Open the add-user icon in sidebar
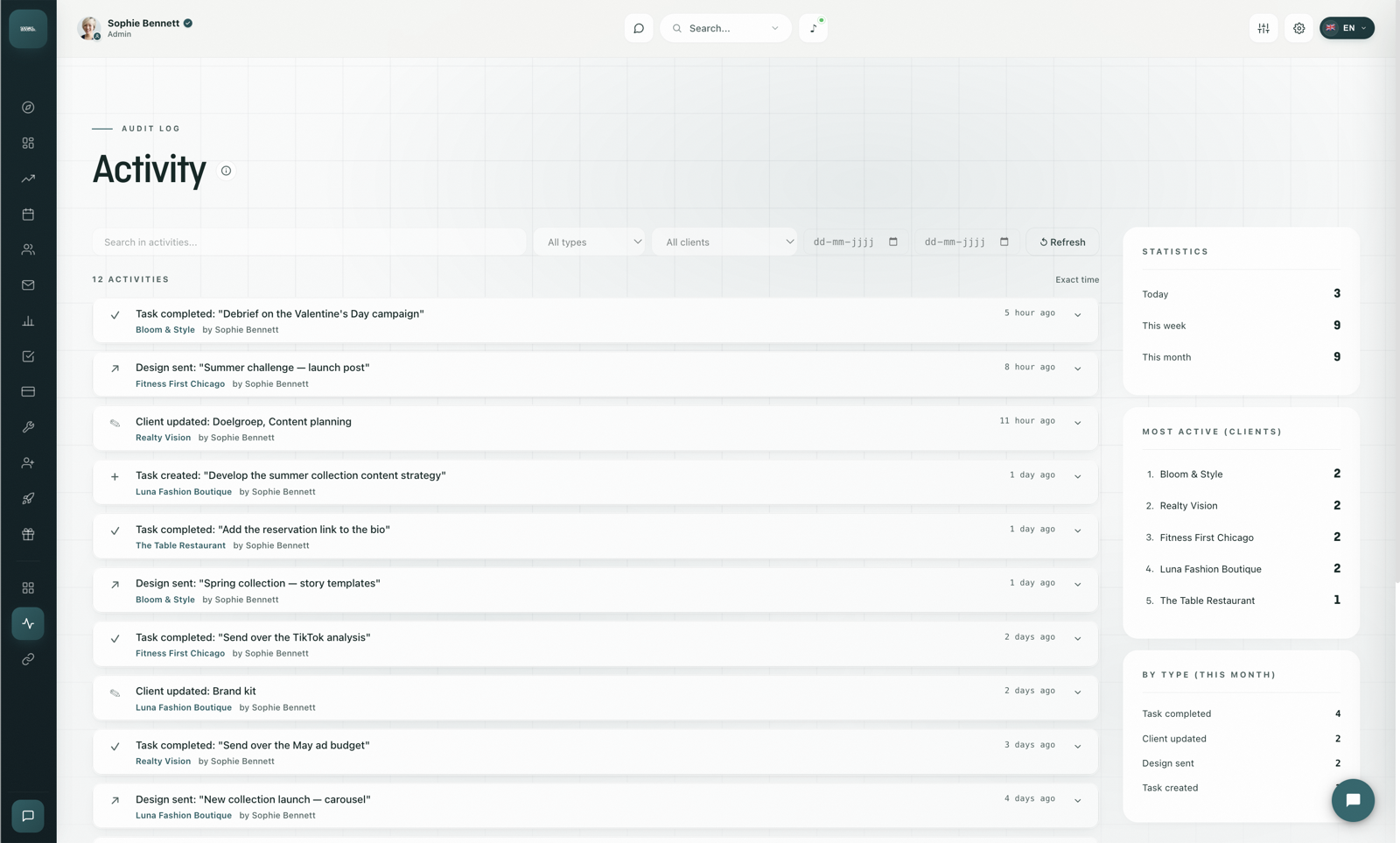Viewport: 1400px width, 843px height. (x=28, y=463)
